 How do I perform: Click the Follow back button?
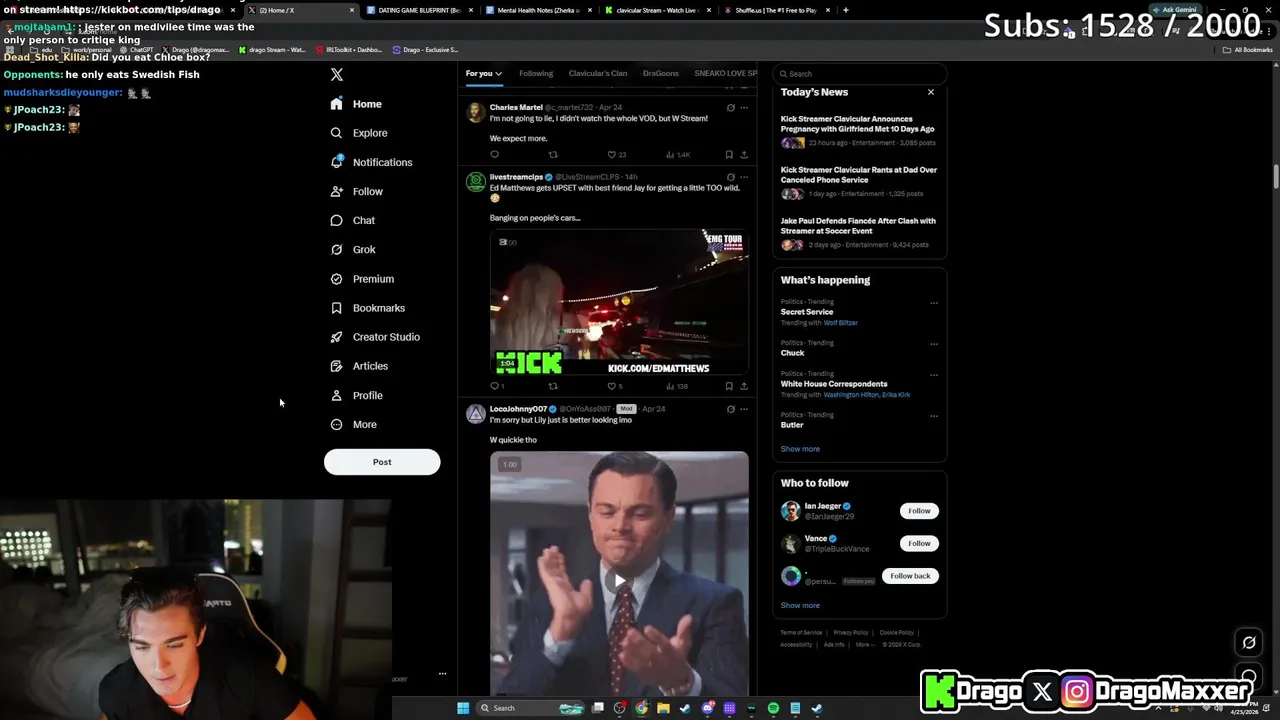(910, 576)
